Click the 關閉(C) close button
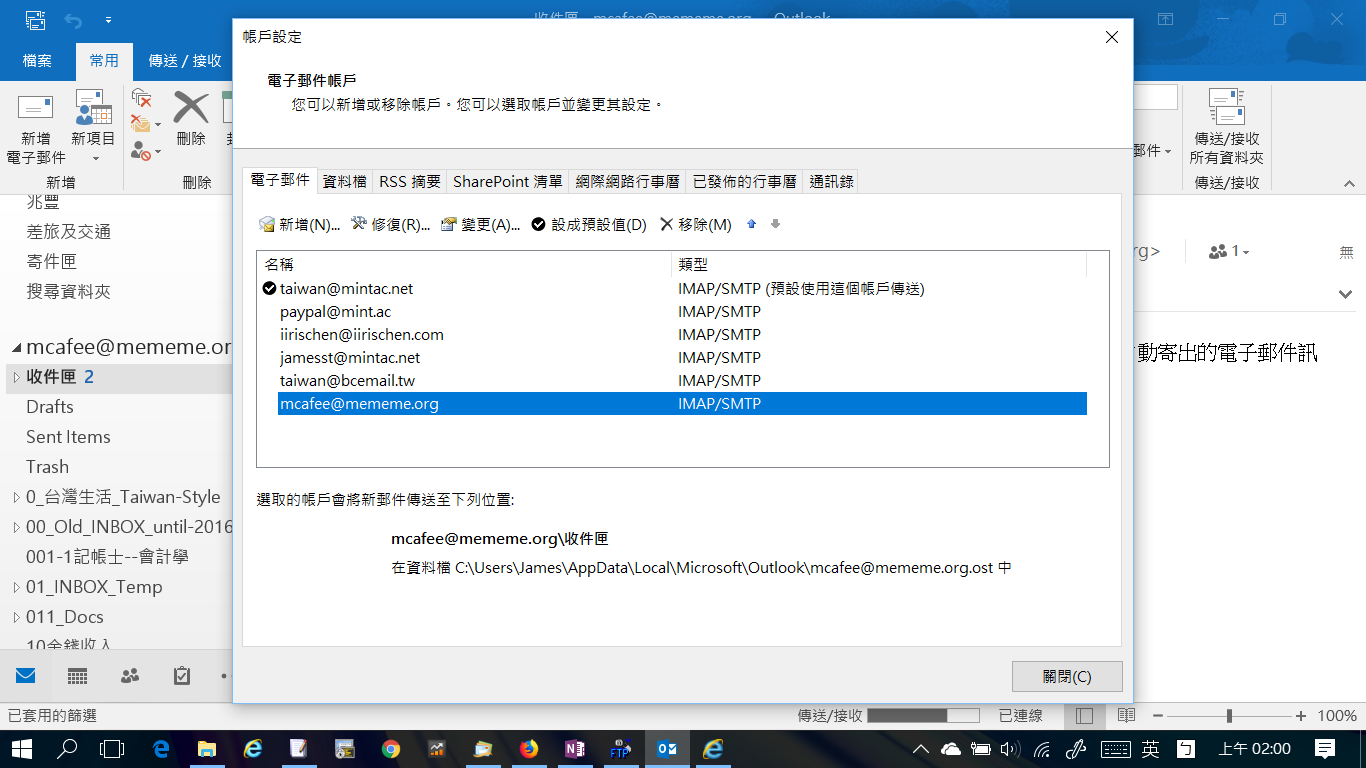Image resolution: width=1366 pixels, height=768 pixels. coord(1066,677)
